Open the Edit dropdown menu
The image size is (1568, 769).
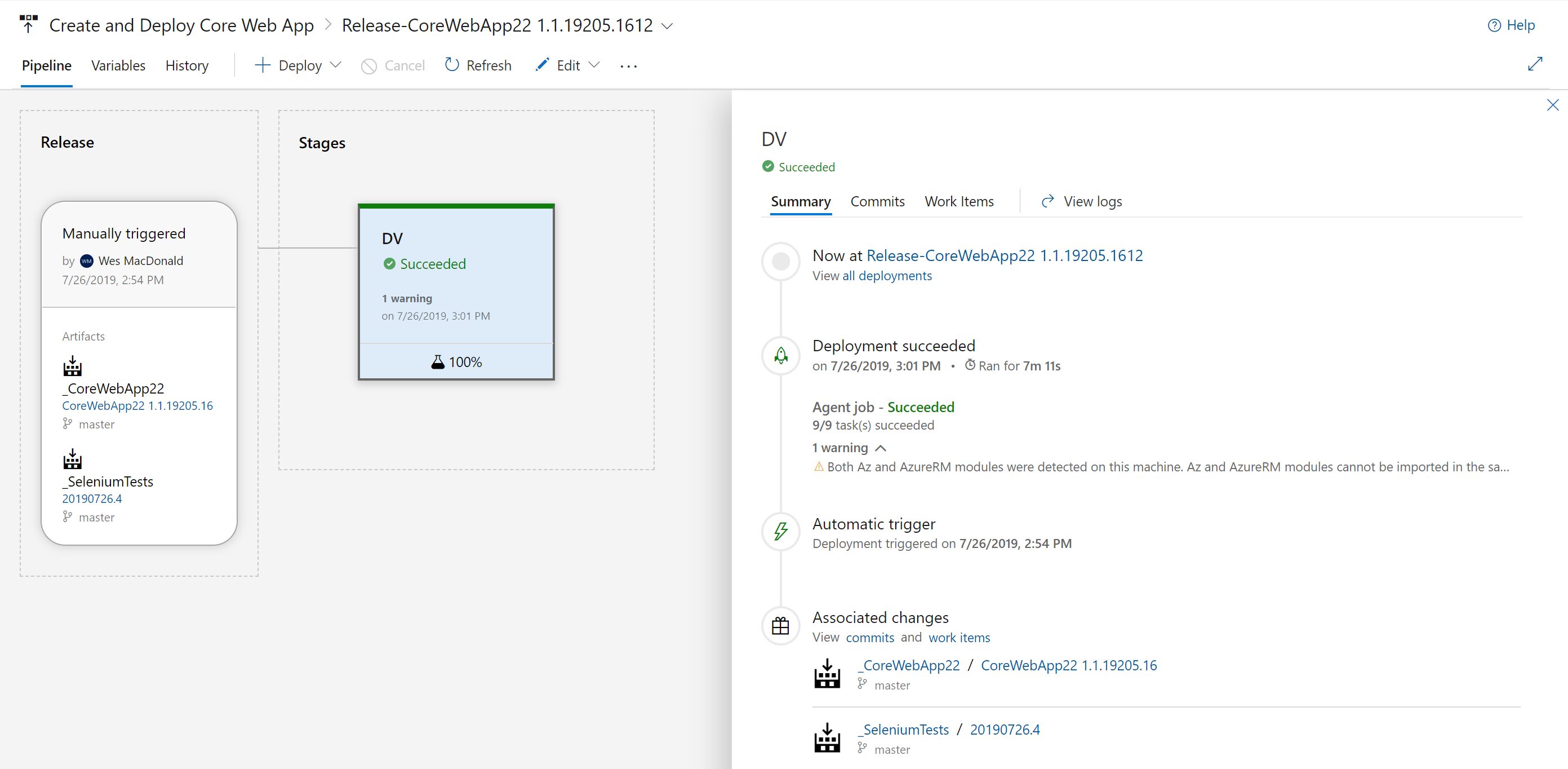pos(593,65)
